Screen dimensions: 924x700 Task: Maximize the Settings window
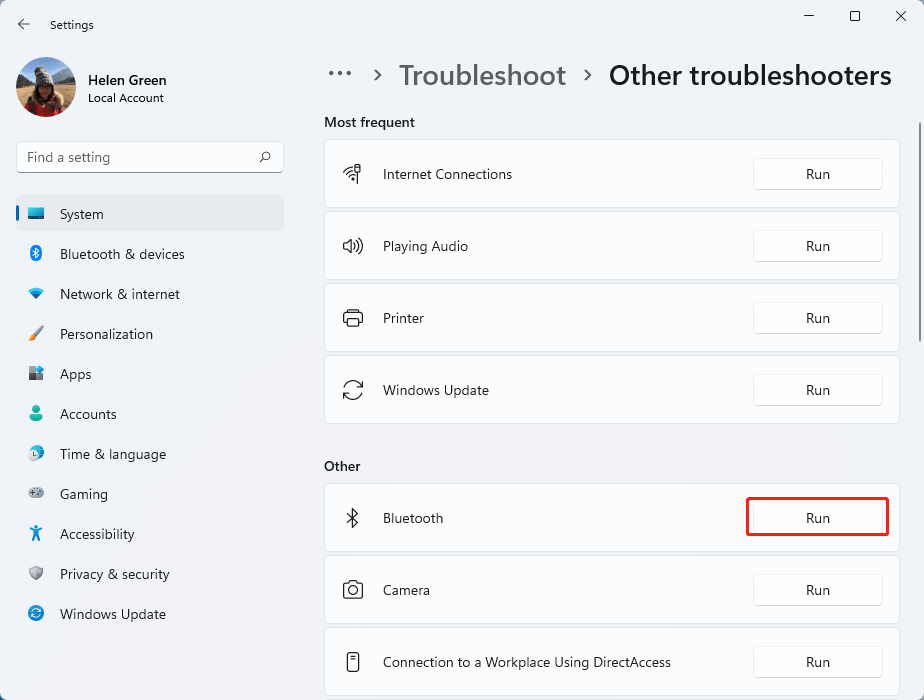click(x=854, y=16)
